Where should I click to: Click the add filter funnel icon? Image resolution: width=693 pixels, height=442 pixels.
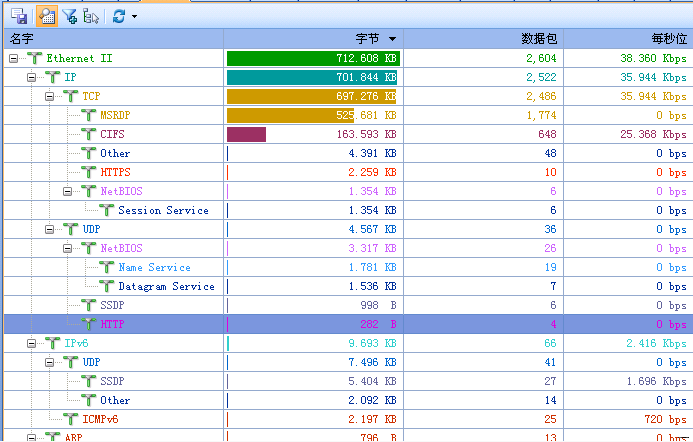click(69, 15)
